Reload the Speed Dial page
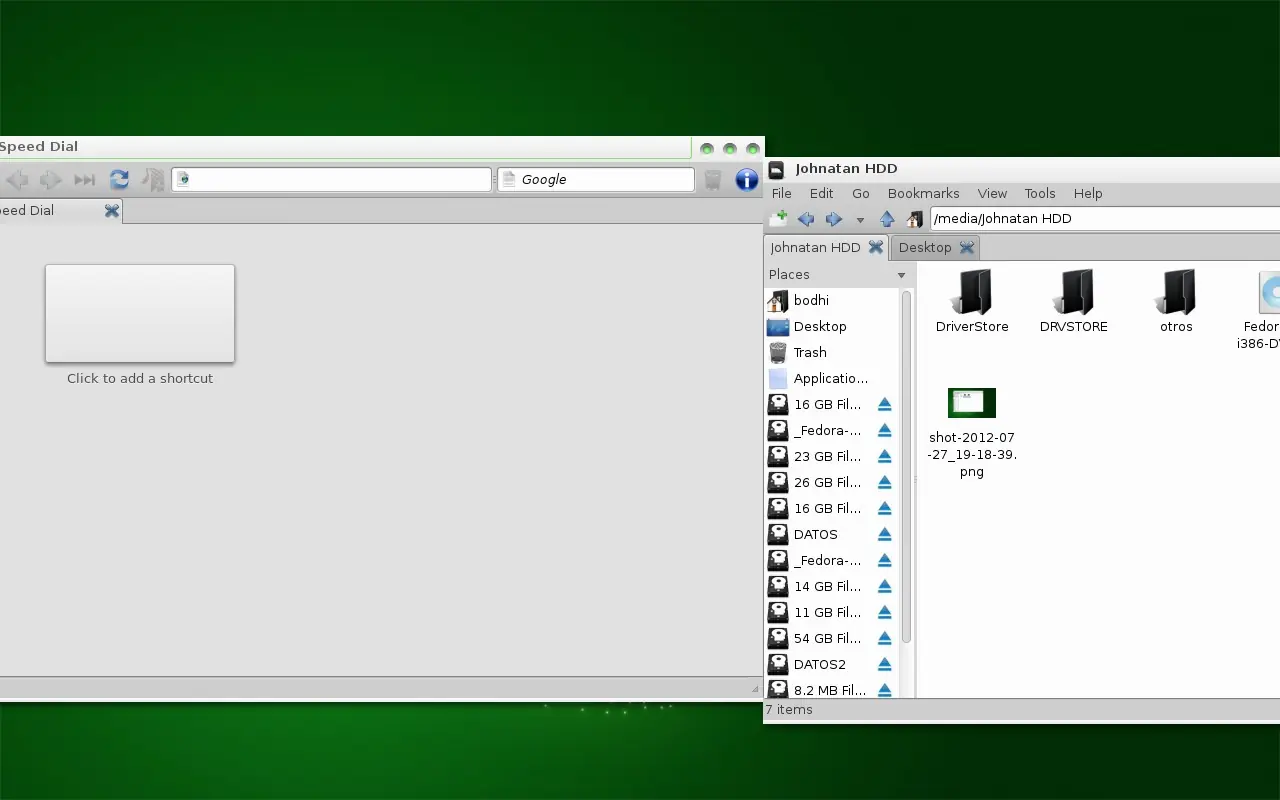This screenshot has height=800, width=1280. coord(119,180)
